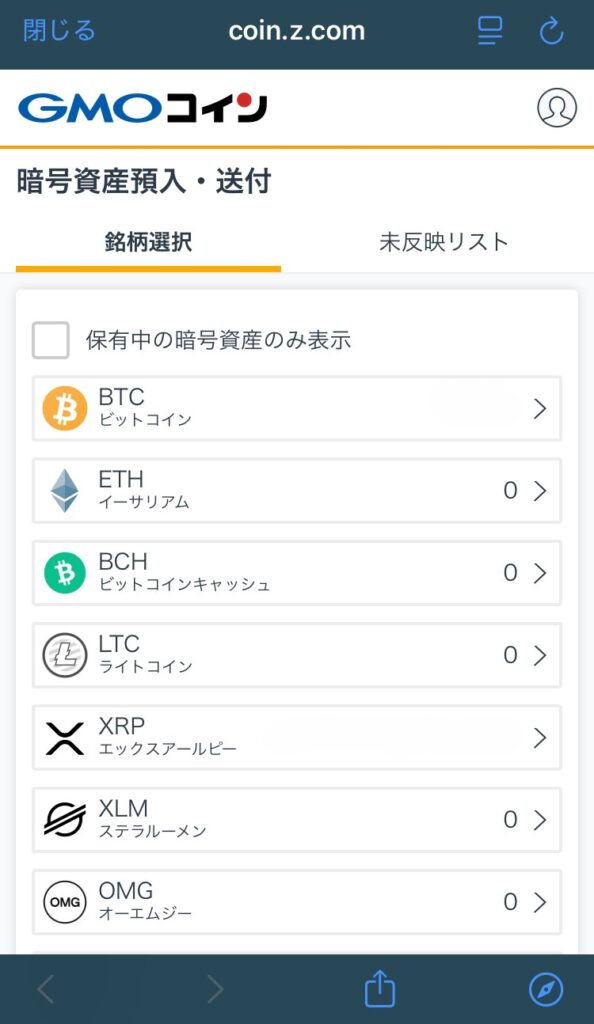This screenshot has height=1024, width=594.
Task: Tap the Bitcoin Cash green icon
Action: click(x=65, y=573)
